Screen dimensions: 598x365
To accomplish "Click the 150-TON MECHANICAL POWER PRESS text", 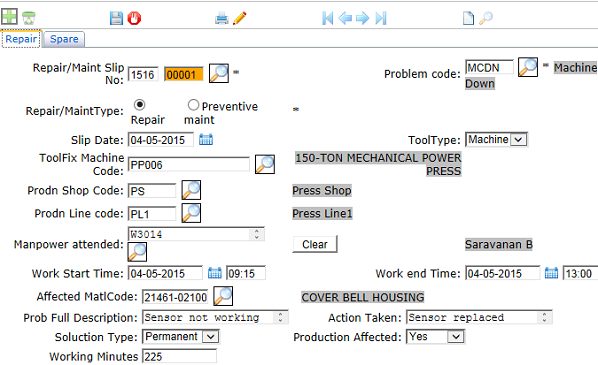I will (x=378, y=164).
